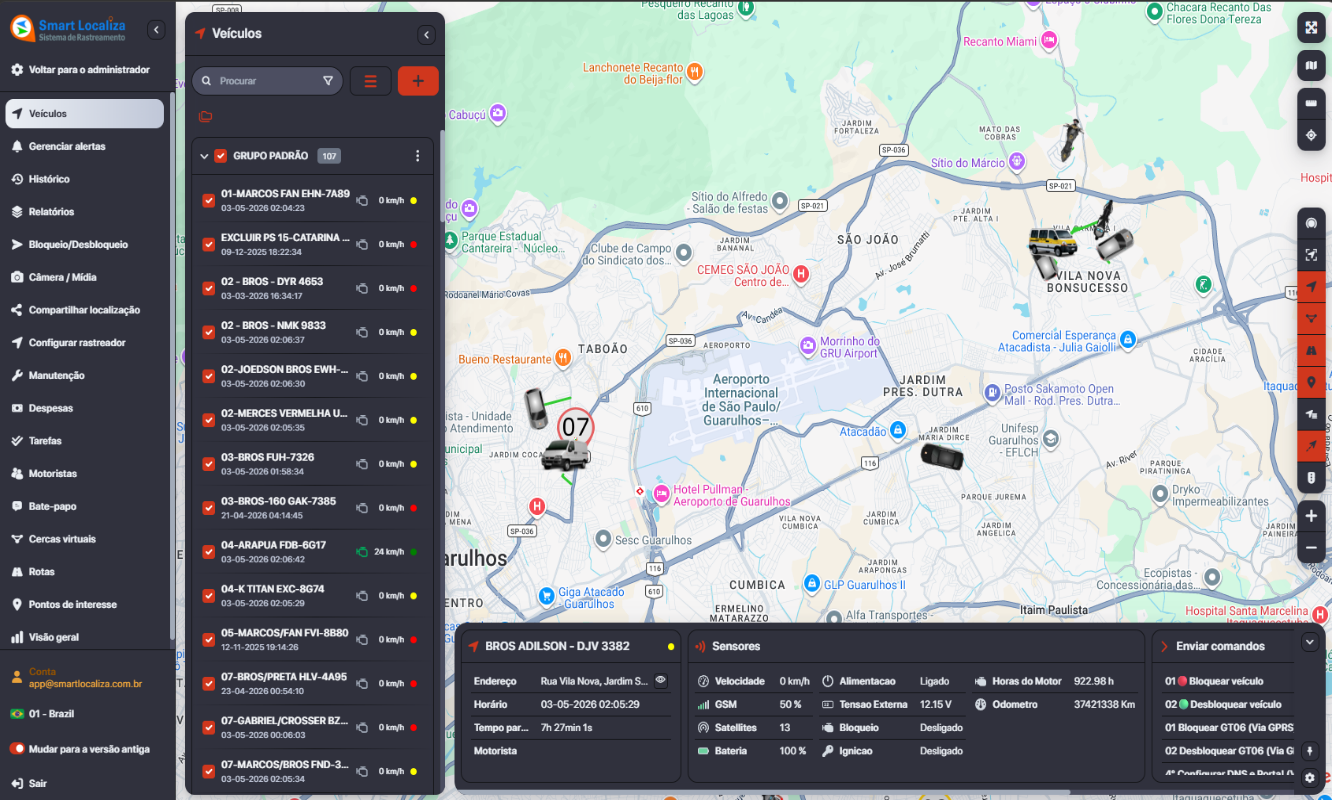The width and height of the screenshot is (1332, 800).
Task: Click account app@smartlocaliza.com.br
Action: point(85,684)
